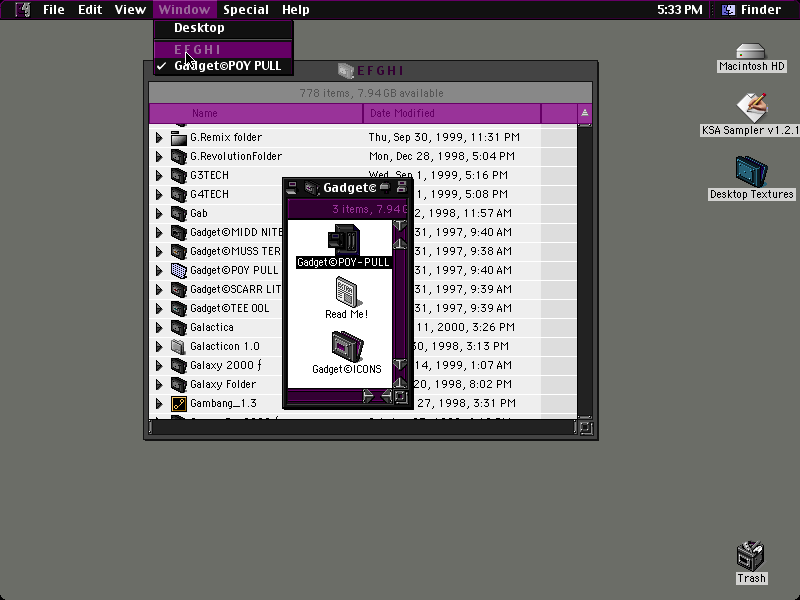Open the File menu

point(53,9)
